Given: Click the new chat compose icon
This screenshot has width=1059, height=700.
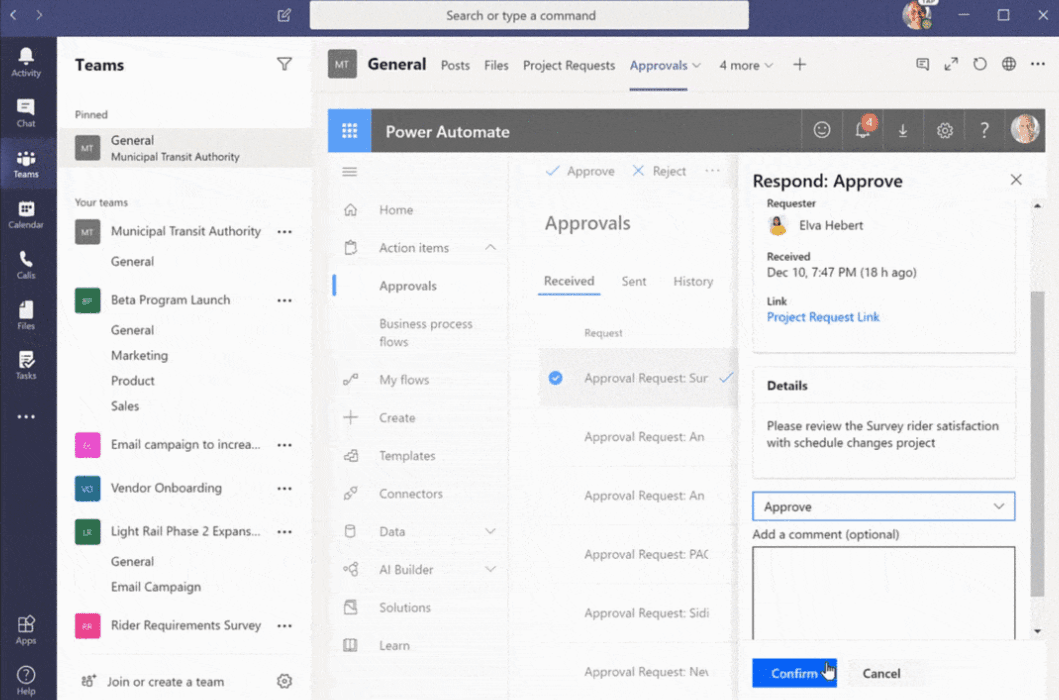Looking at the screenshot, I should [x=284, y=15].
